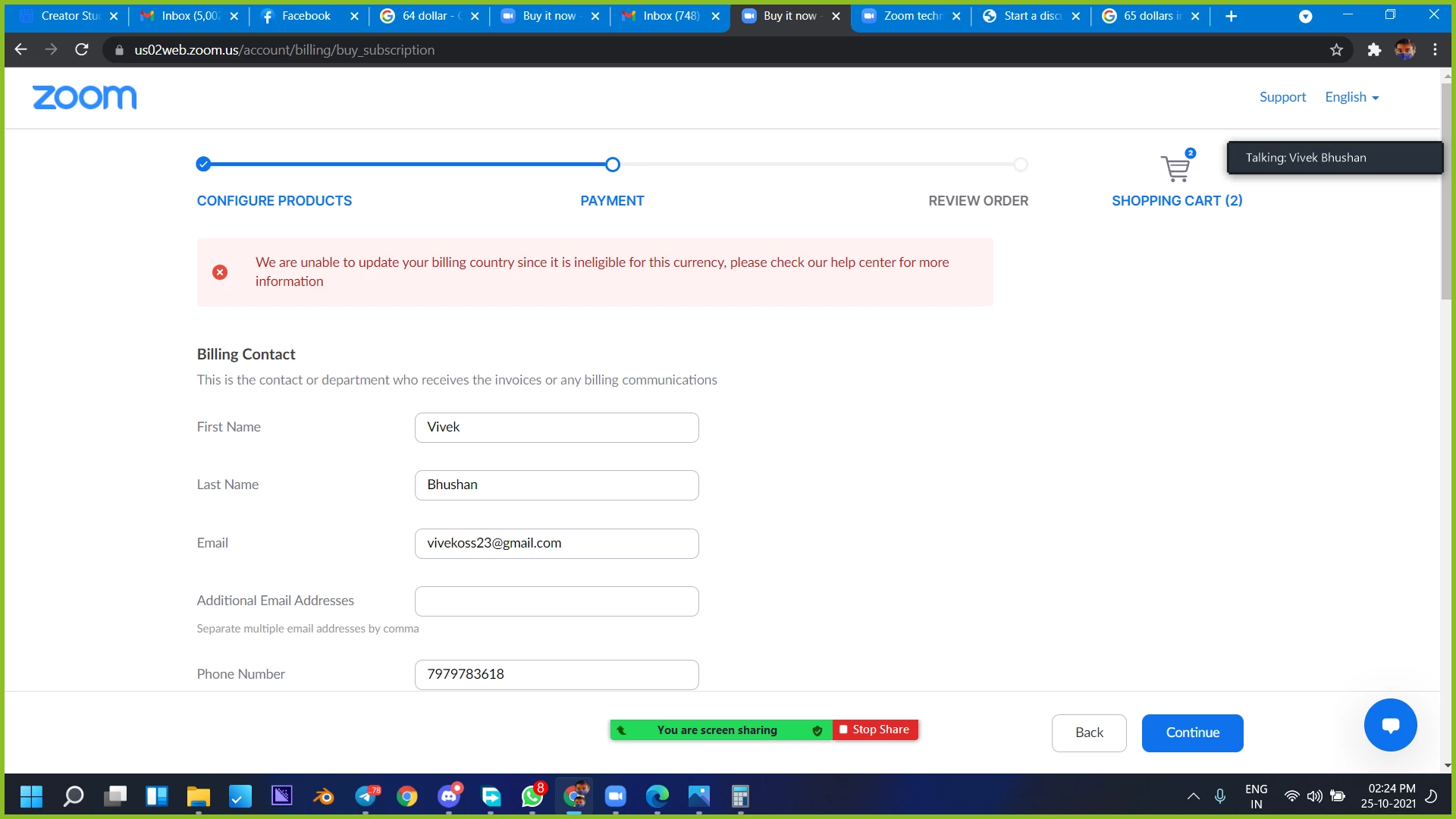Open WhatsApp from the taskbar

pos(532,796)
